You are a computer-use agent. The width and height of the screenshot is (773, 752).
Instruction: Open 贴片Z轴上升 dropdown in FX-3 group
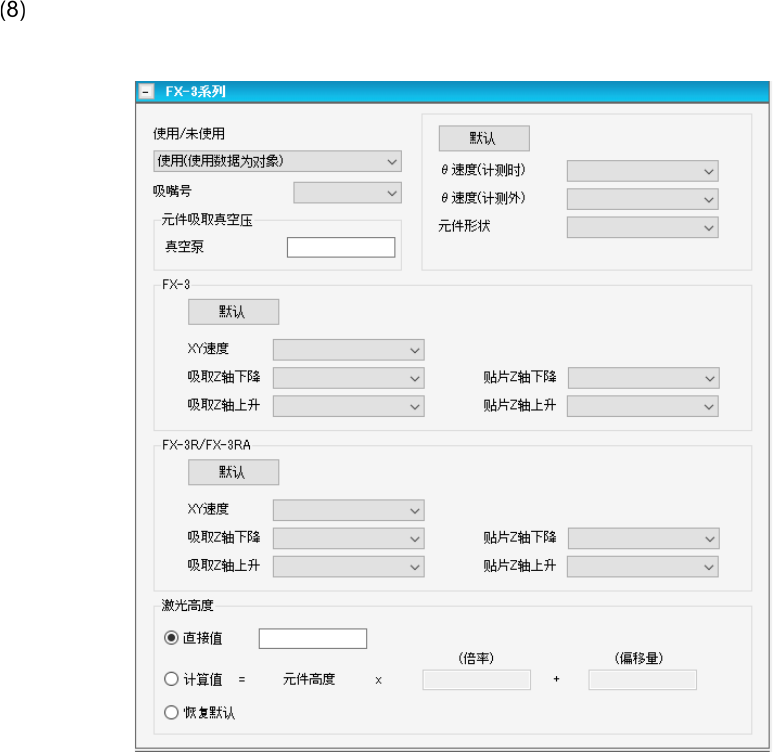642,406
